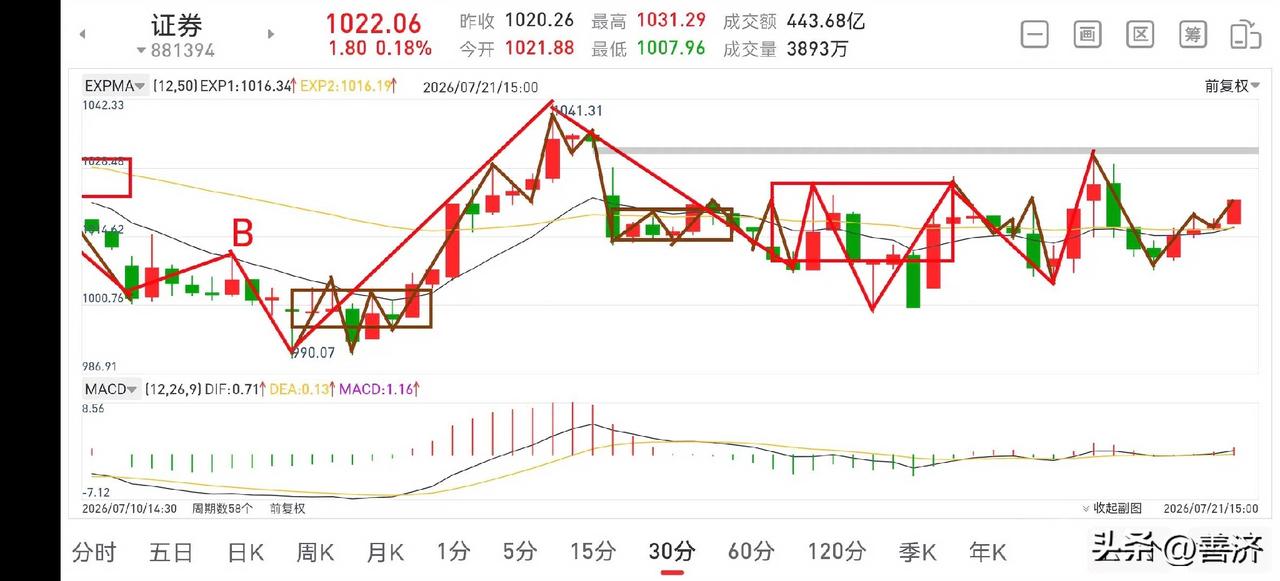The height and width of the screenshot is (581, 1280).
Task: Go to the previous stock with left arrow
Action: click(83, 34)
